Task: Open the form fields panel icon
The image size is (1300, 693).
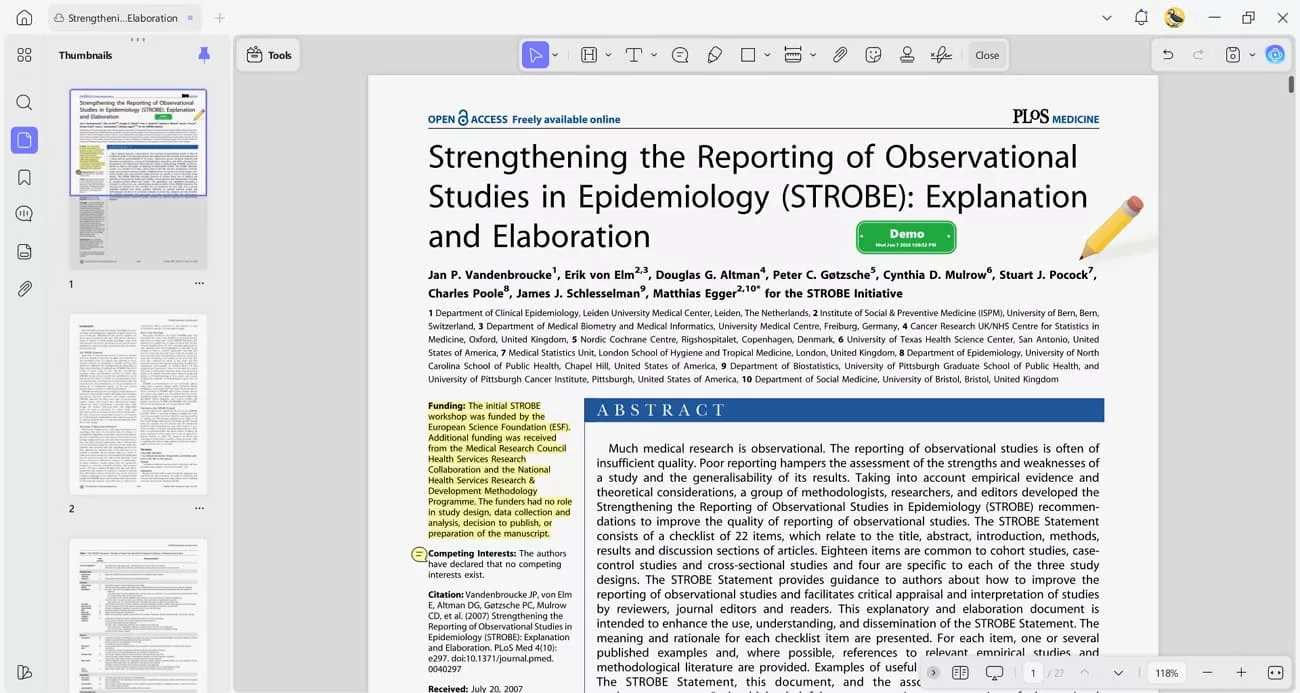Action: [x=24, y=251]
